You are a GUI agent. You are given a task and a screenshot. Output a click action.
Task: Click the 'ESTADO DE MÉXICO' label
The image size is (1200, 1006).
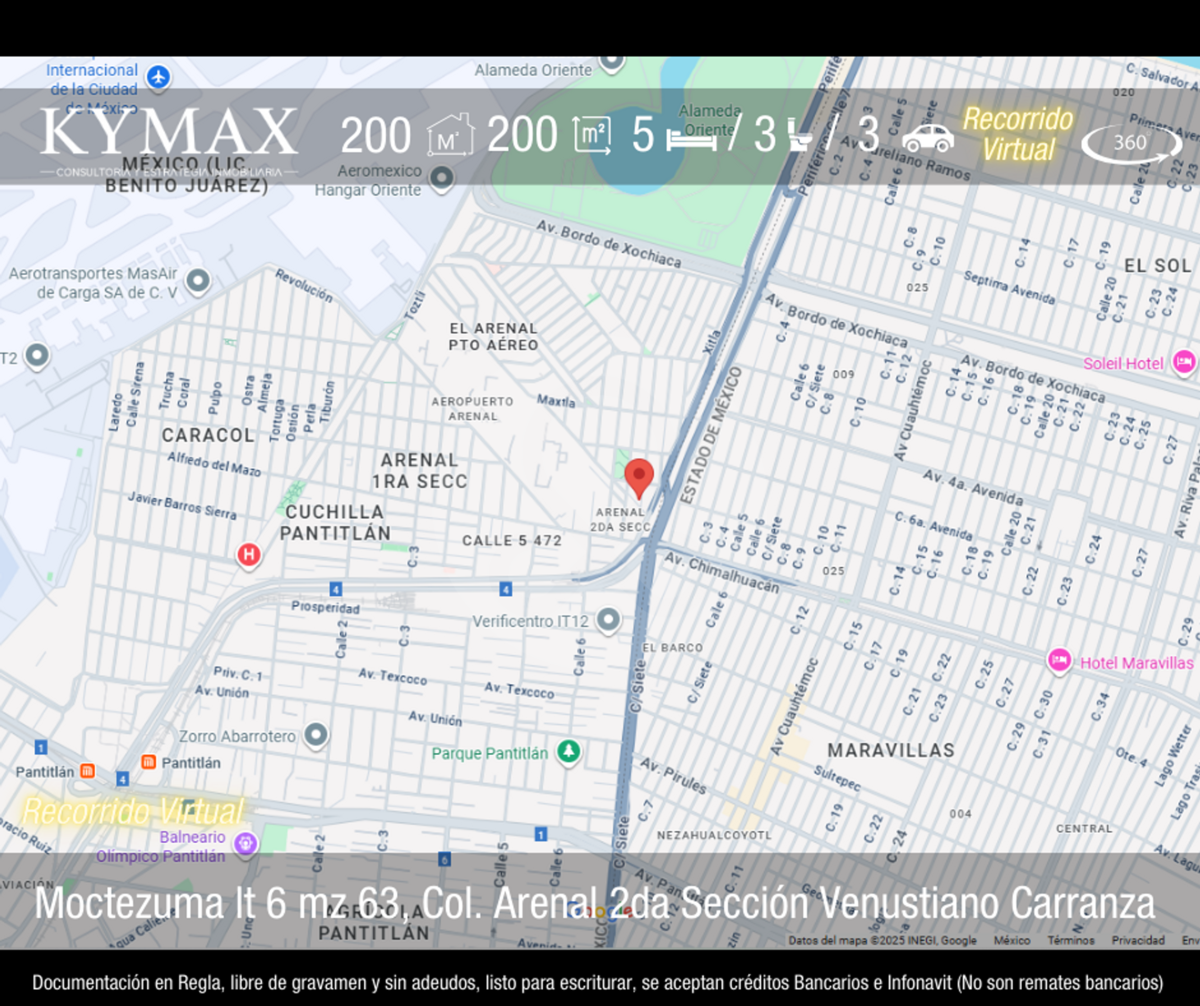(x=712, y=435)
